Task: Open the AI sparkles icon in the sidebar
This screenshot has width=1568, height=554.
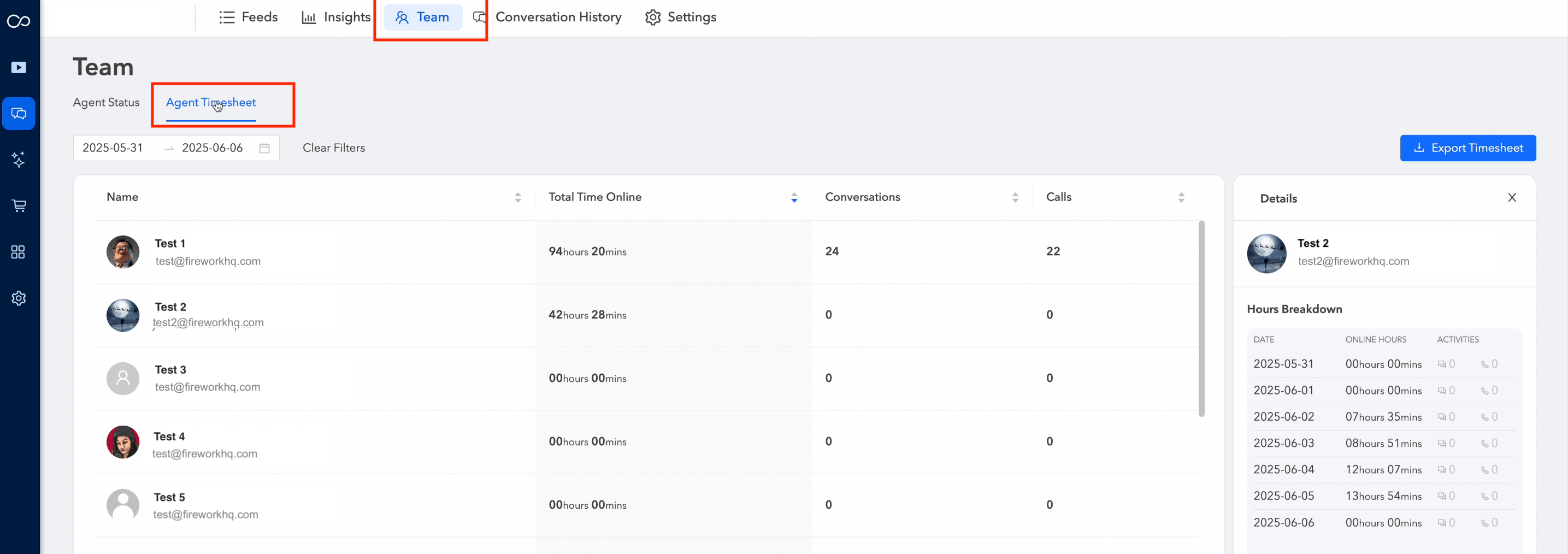Action: click(x=19, y=160)
